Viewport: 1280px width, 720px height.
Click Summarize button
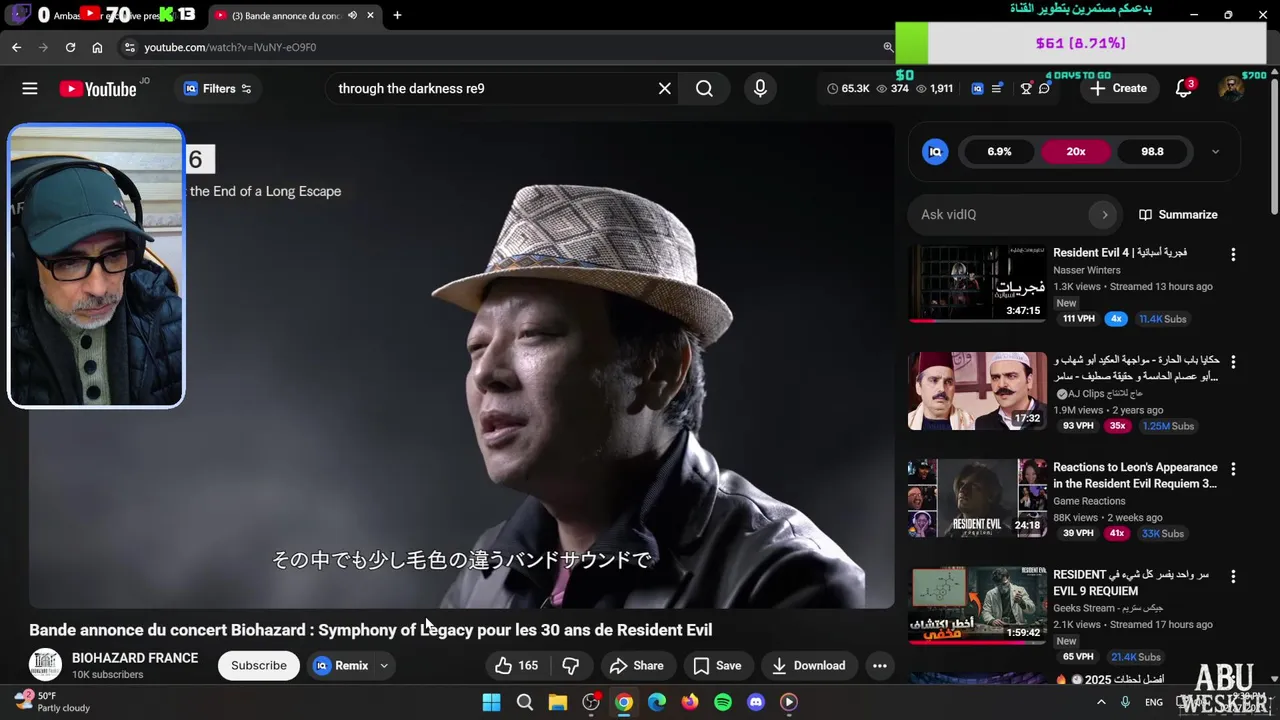(1178, 215)
